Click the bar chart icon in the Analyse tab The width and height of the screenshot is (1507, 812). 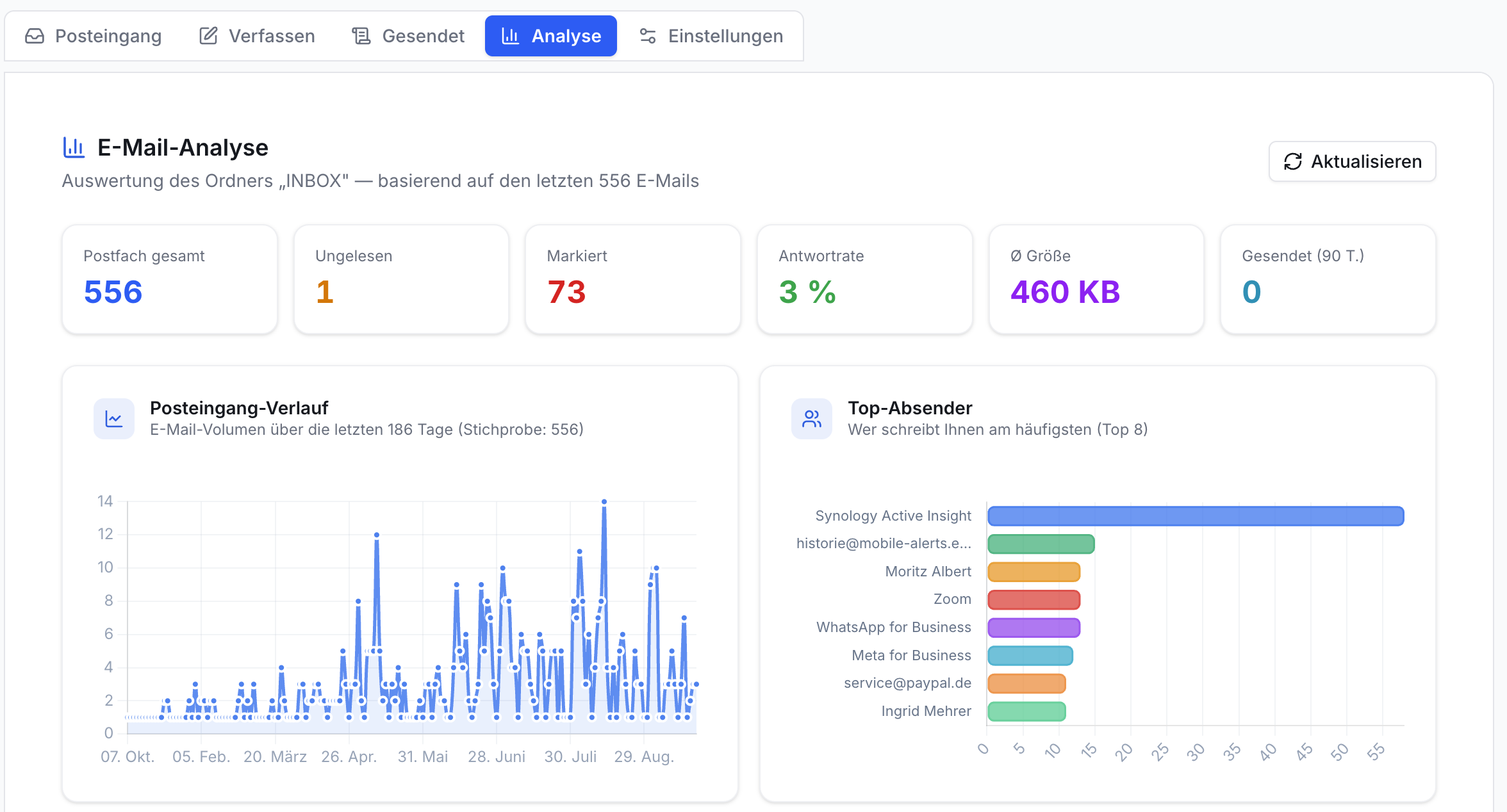click(x=510, y=36)
